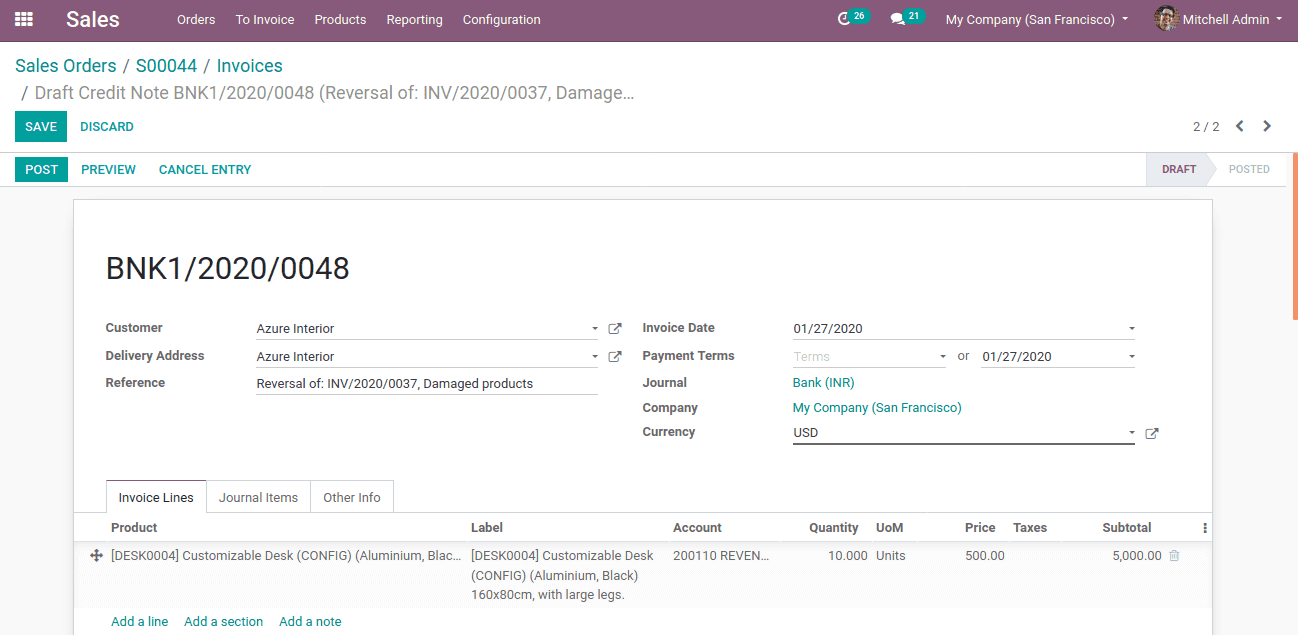
Task: Click Add a note link
Action: (310, 621)
